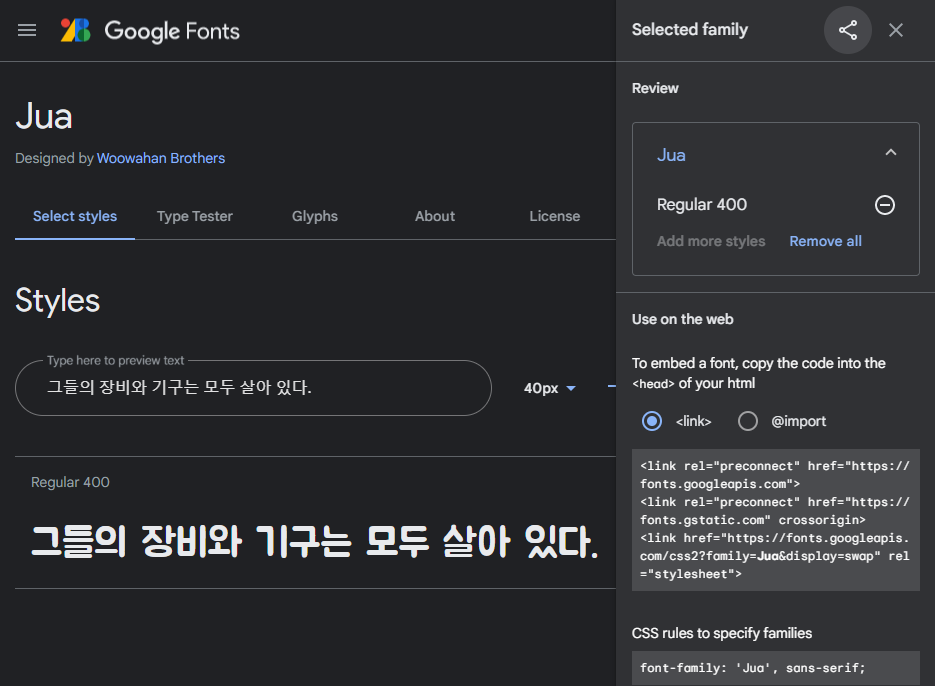
Task: Open the Jua family link in Review
Action: (x=671, y=155)
